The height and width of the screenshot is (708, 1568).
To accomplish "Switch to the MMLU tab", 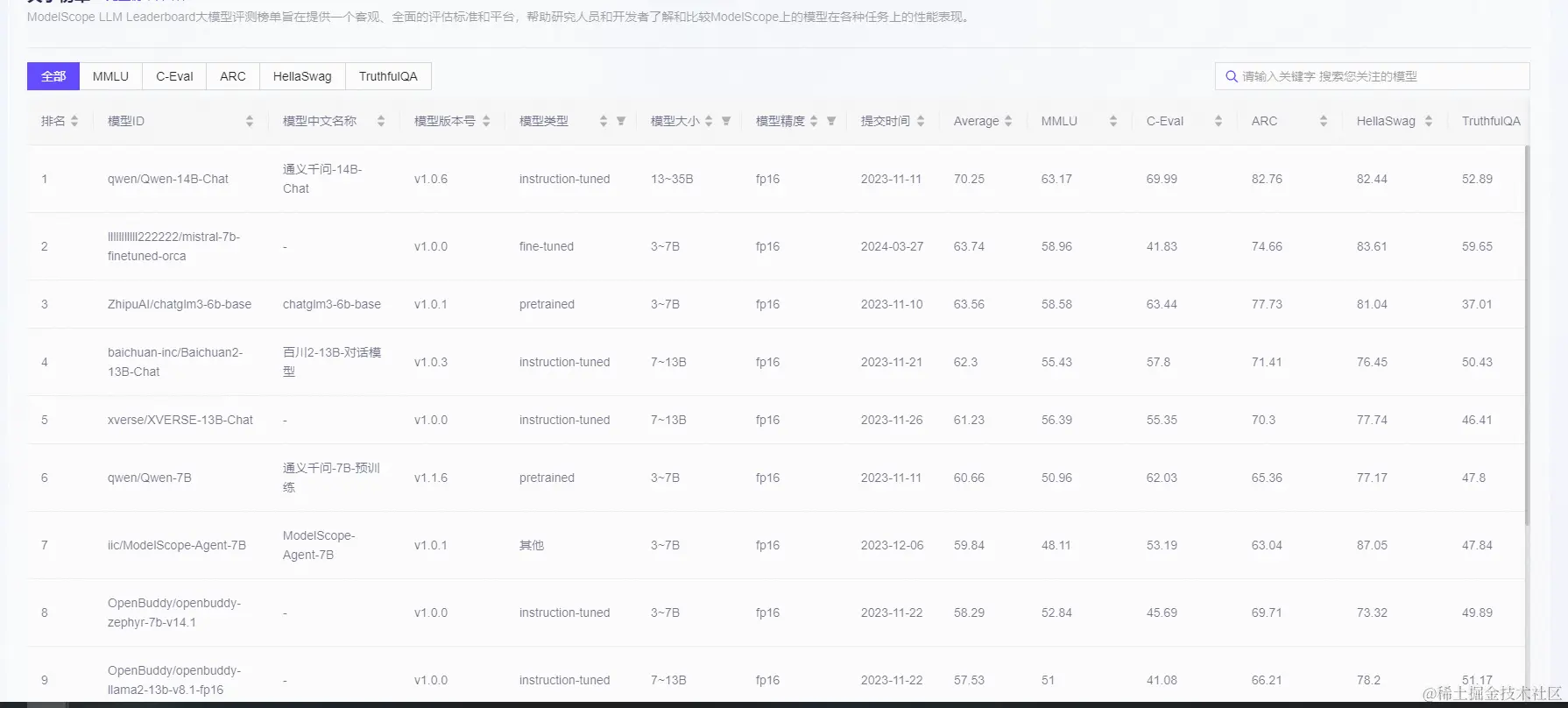I will coord(110,76).
